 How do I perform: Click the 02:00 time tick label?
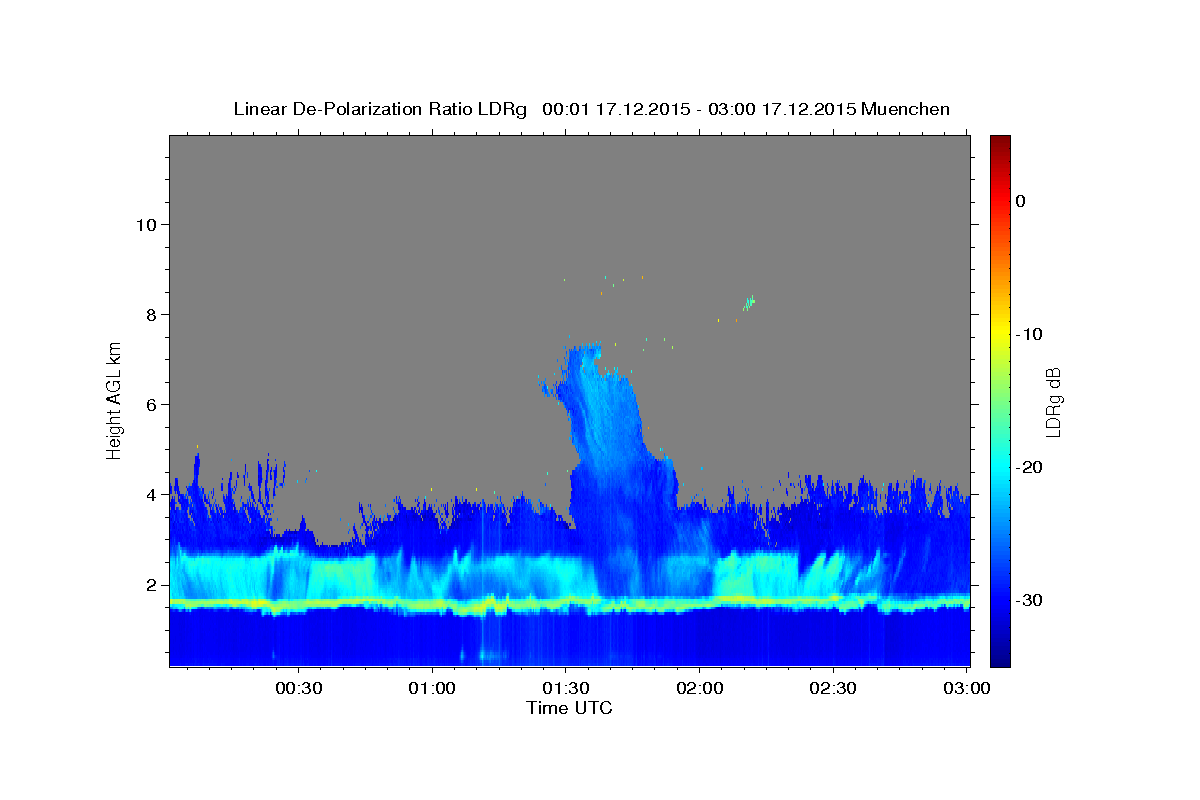tap(699, 689)
